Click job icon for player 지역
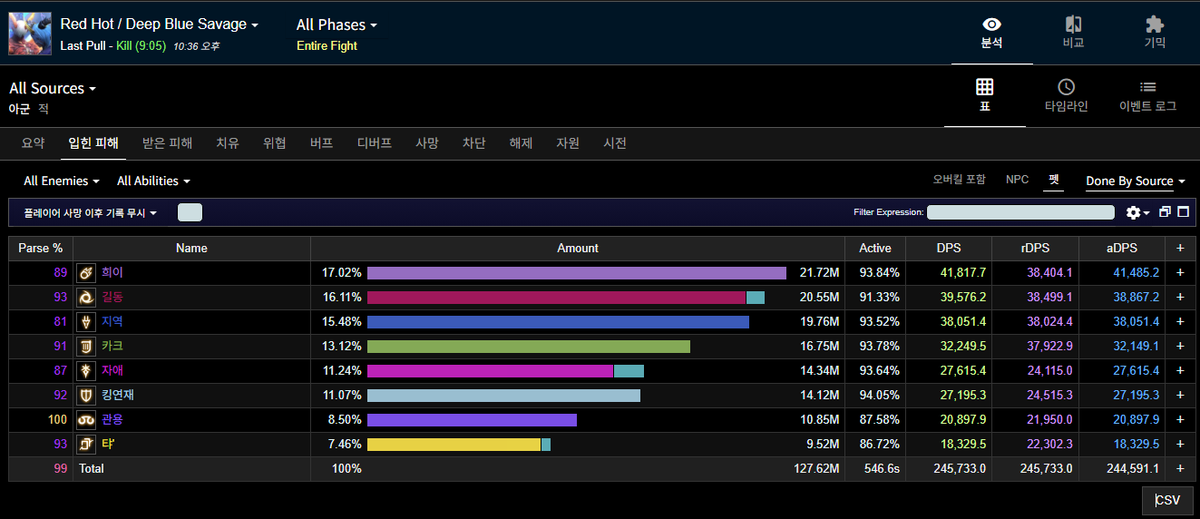The image size is (1200, 519). (x=87, y=322)
